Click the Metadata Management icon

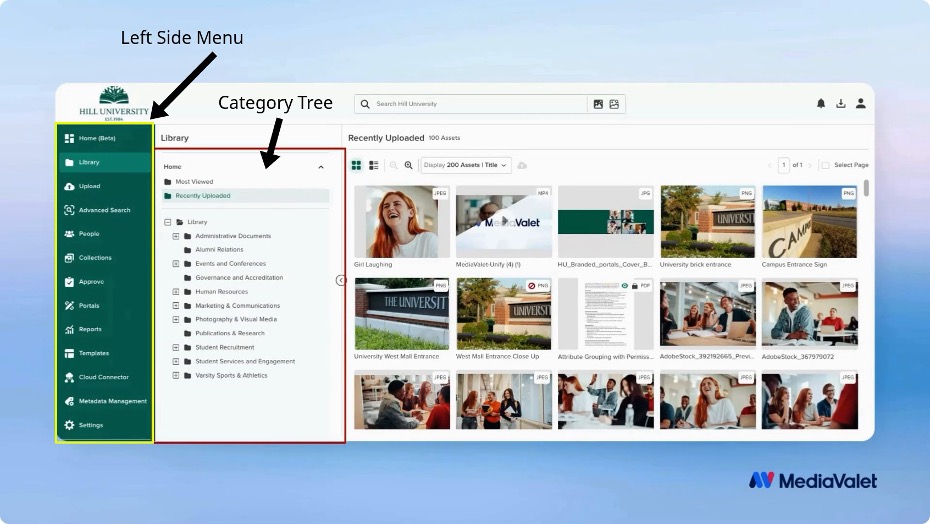tap(69, 401)
